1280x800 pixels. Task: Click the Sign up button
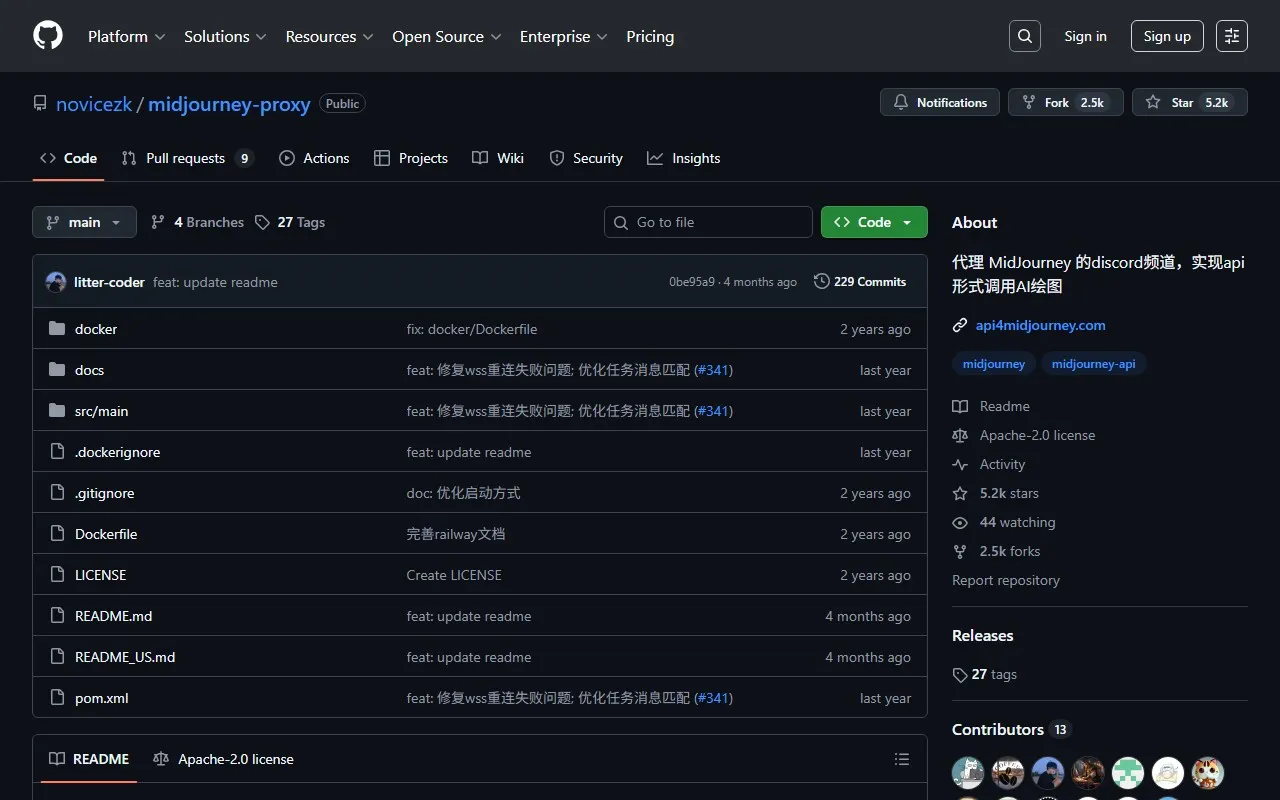point(1167,36)
